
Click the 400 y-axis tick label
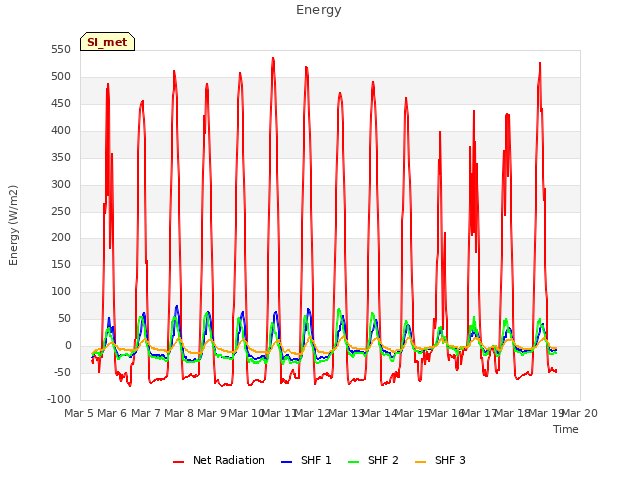point(61,131)
